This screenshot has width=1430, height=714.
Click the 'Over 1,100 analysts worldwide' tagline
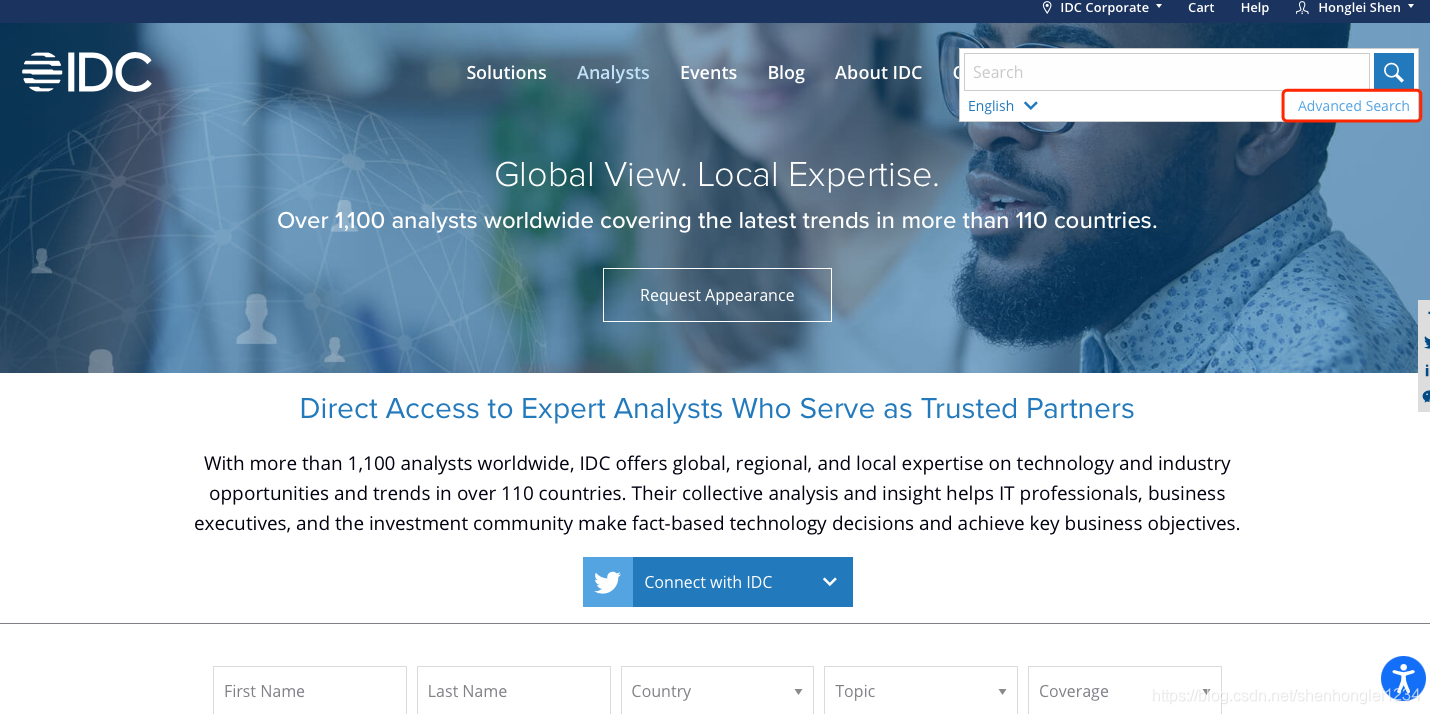(x=717, y=220)
